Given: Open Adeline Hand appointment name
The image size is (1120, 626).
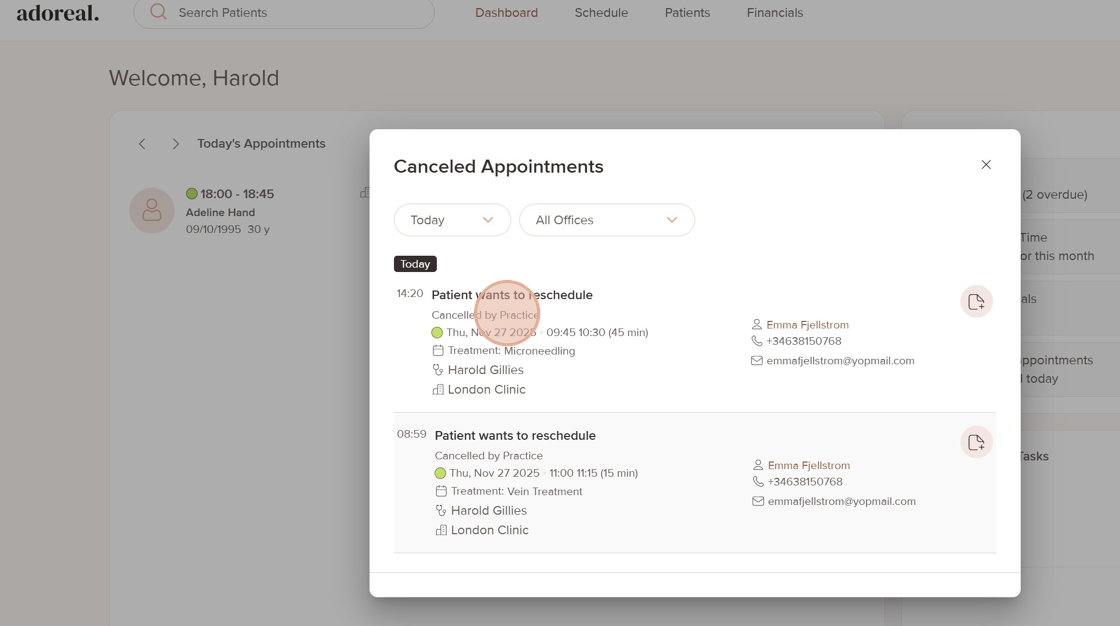Looking at the screenshot, I should 220,212.
